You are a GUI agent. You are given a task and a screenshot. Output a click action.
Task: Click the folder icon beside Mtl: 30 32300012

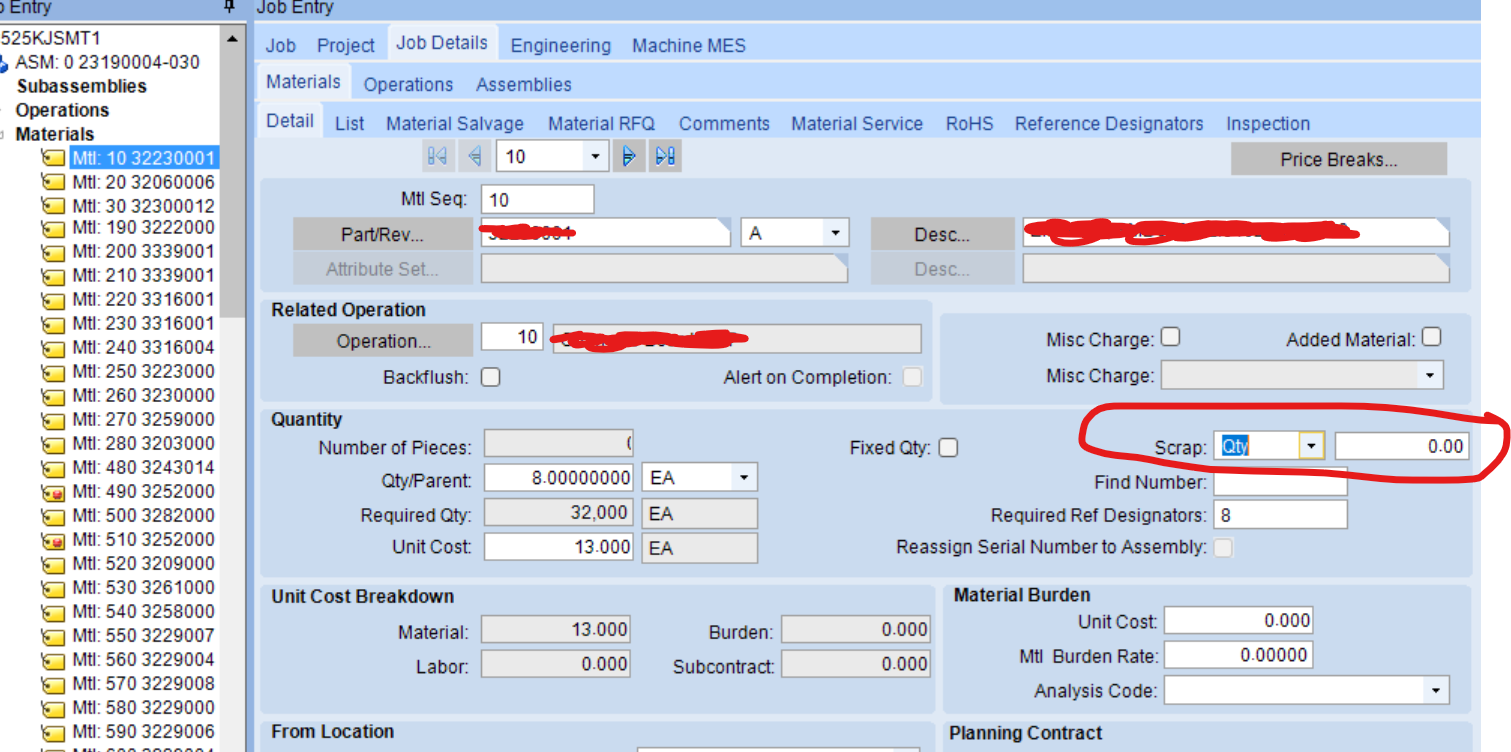point(52,206)
